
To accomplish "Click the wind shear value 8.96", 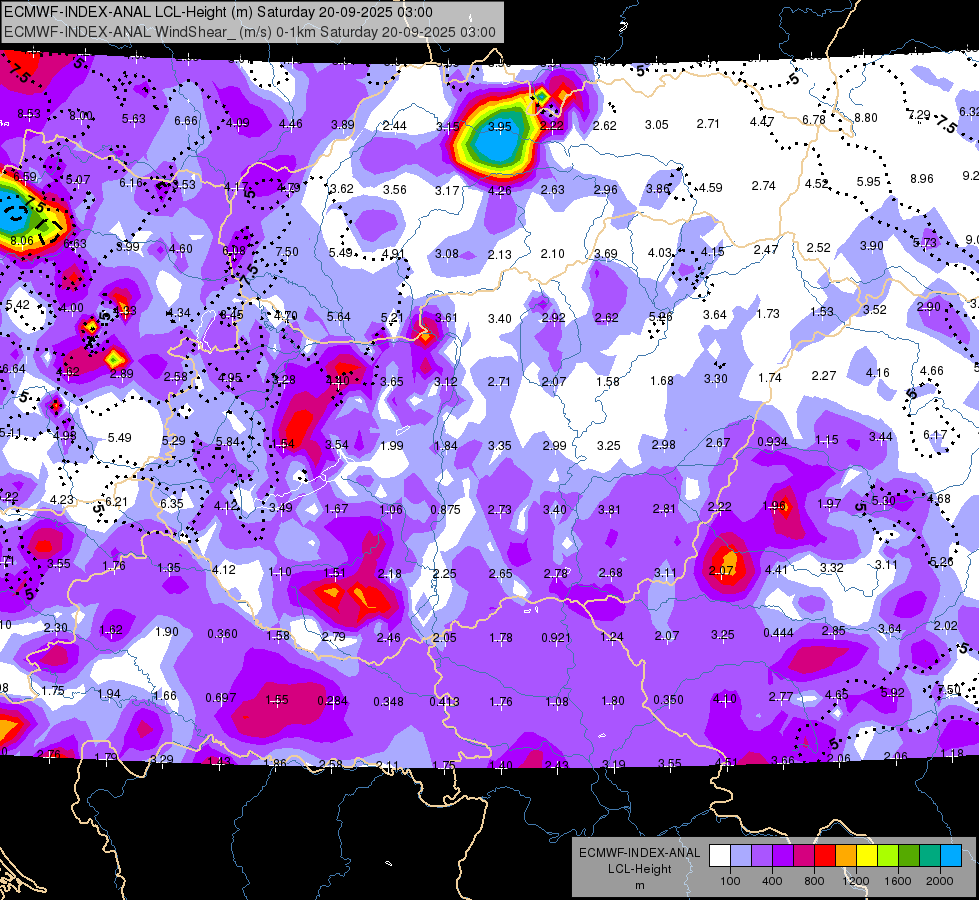I will point(922,179).
